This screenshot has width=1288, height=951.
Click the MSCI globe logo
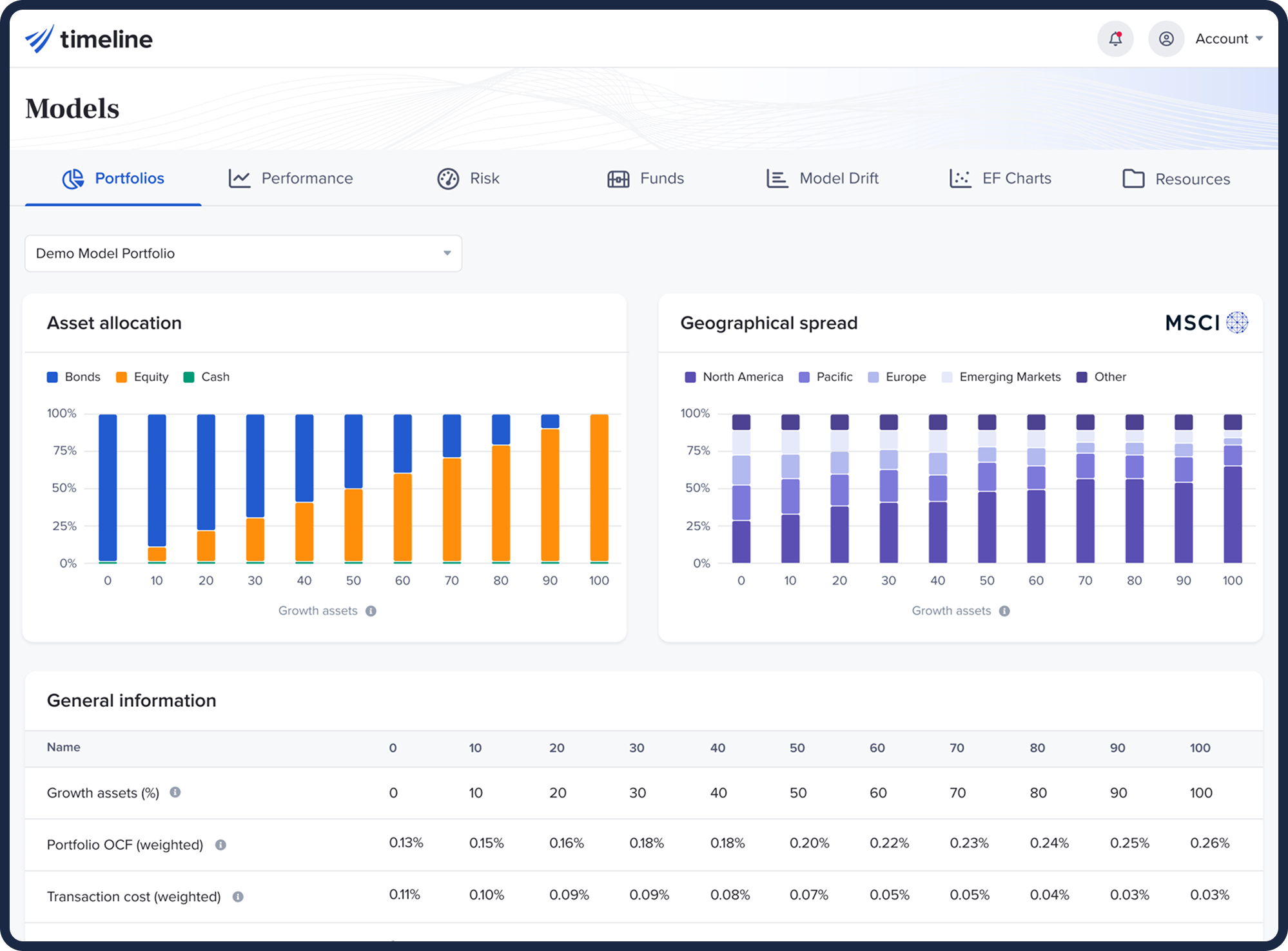(1236, 322)
